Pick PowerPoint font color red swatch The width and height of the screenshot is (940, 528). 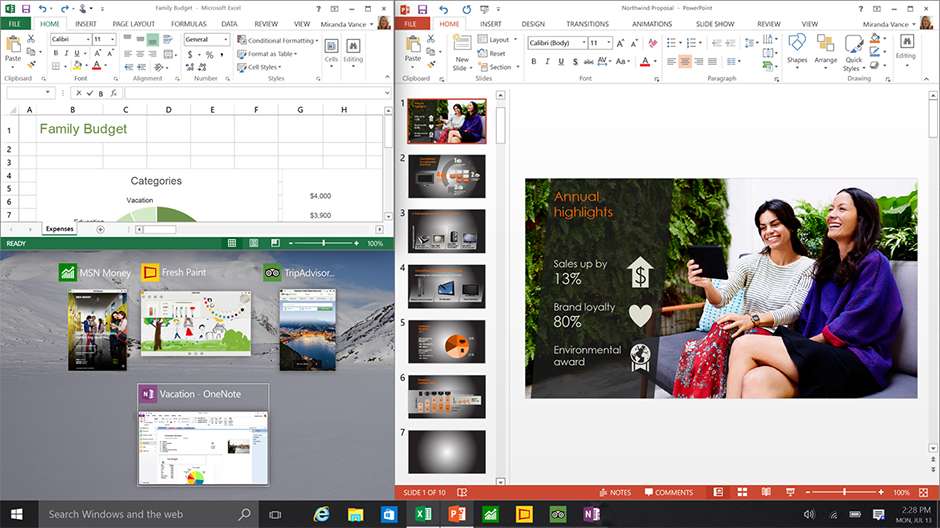645,61
